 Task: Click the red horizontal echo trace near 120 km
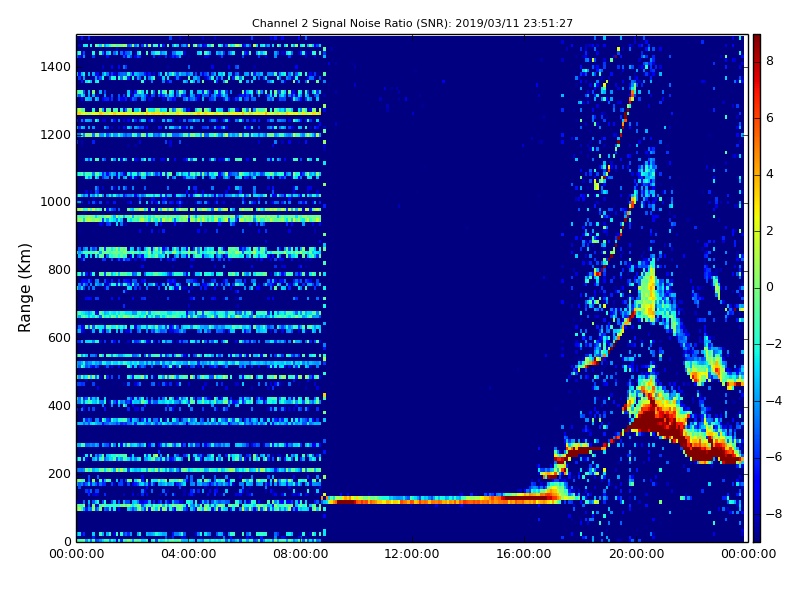click(x=444, y=499)
